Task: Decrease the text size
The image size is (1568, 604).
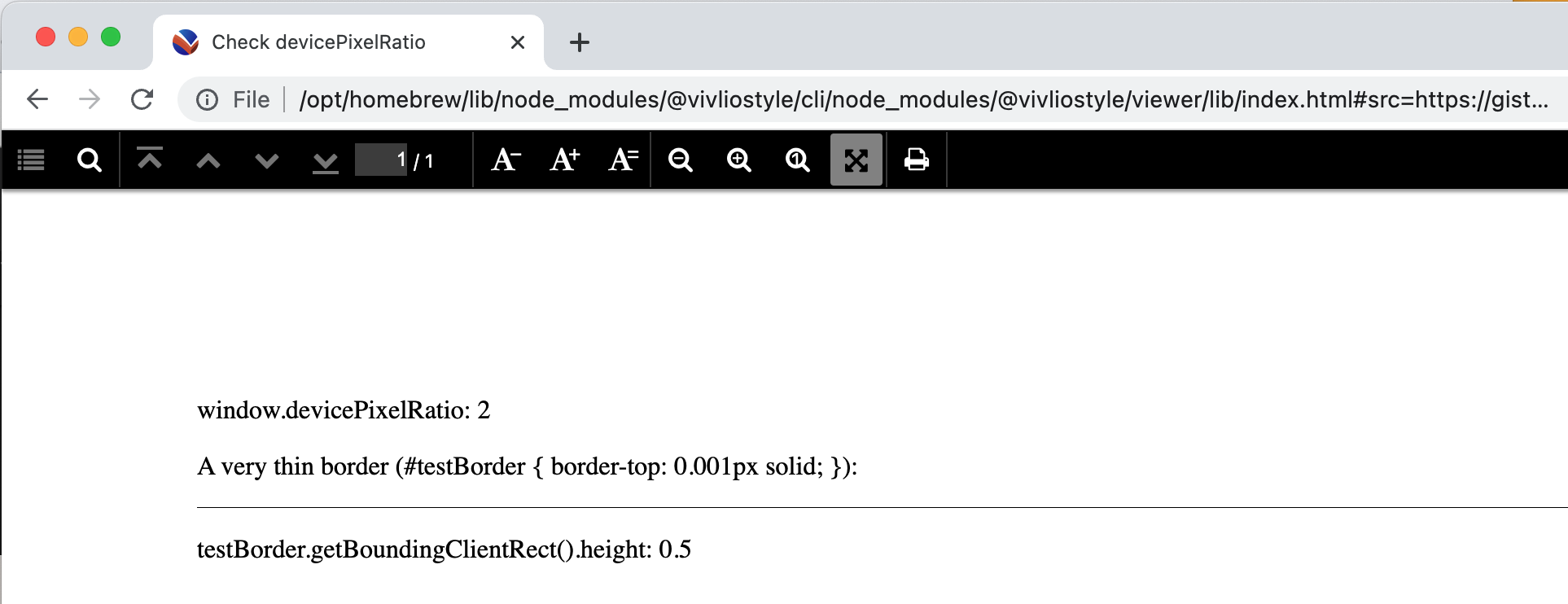Action: click(x=505, y=160)
